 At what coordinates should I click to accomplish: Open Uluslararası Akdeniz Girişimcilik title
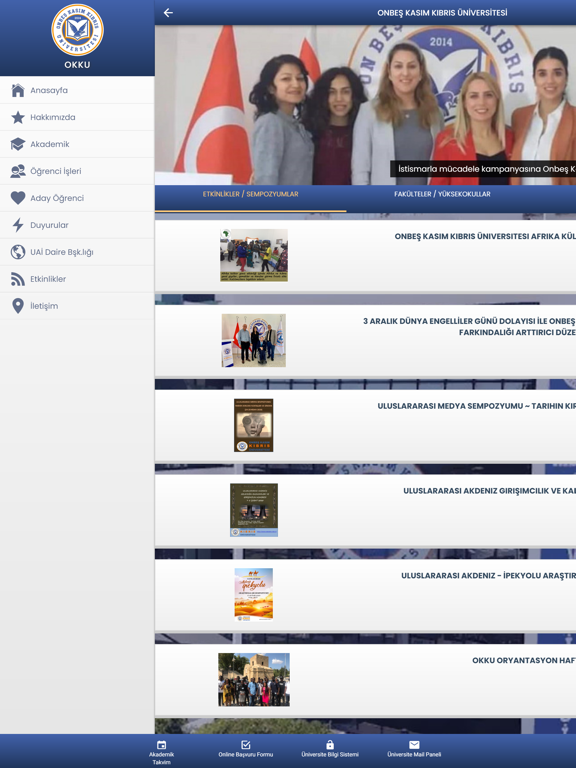pyautogui.click(x=489, y=491)
